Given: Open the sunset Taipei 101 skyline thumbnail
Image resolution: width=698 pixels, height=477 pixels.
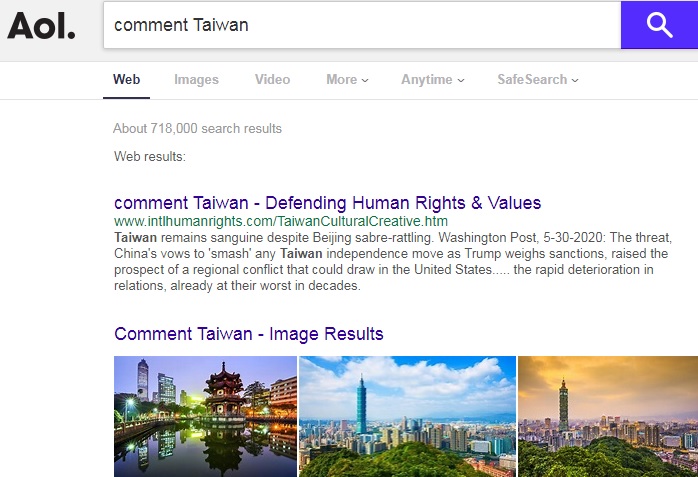Looking at the screenshot, I should pos(608,416).
